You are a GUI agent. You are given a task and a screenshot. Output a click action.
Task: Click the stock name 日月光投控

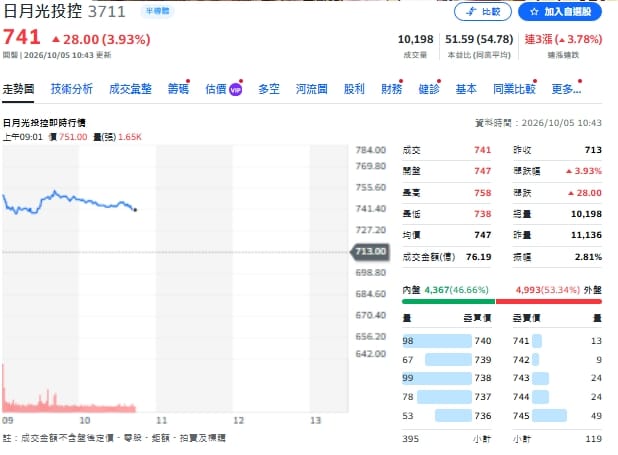[x=43, y=11]
